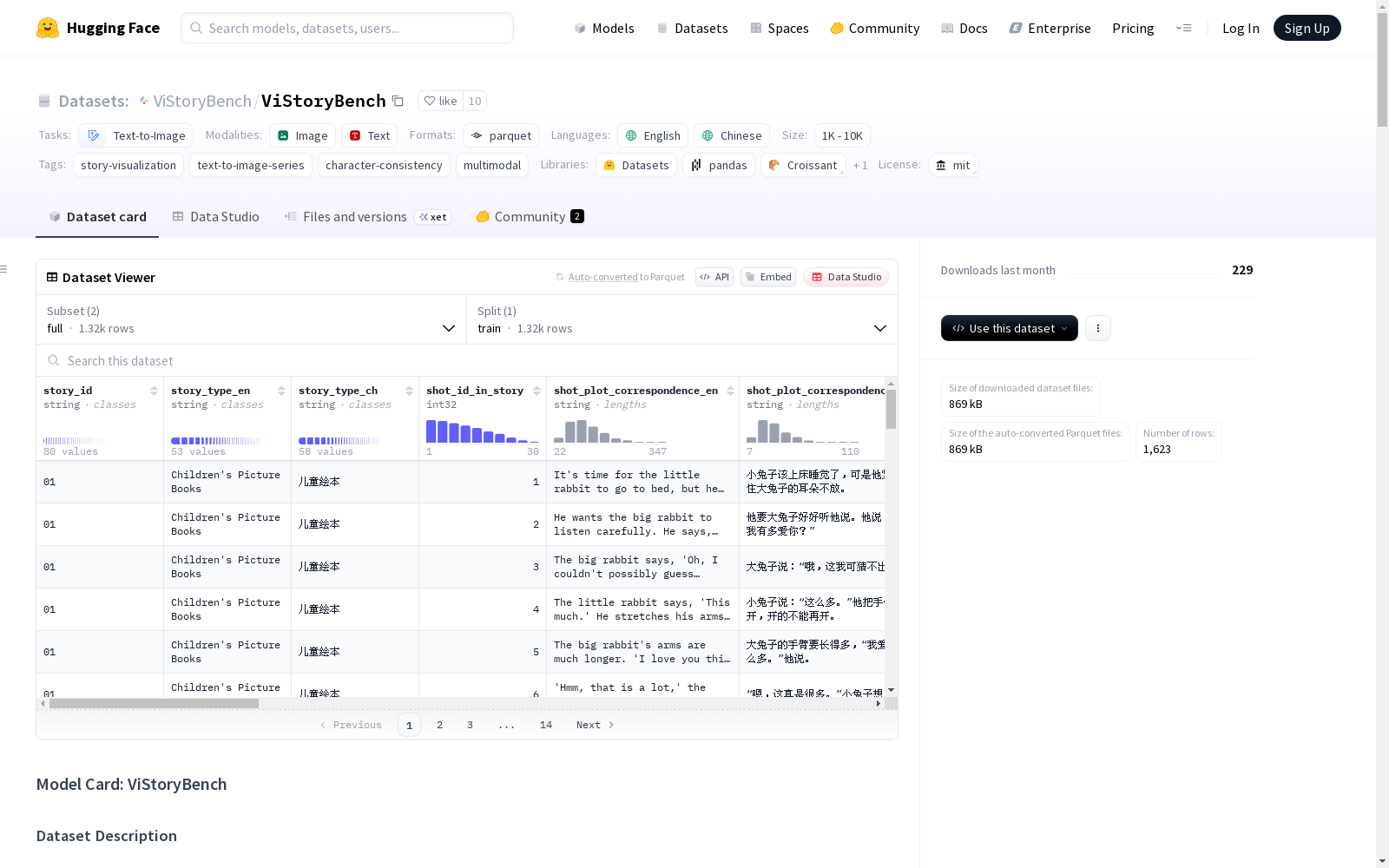Select the Text modality tag
Image resolution: width=1389 pixels, height=868 pixels.
pyautogui.click(x=369, y=135)
